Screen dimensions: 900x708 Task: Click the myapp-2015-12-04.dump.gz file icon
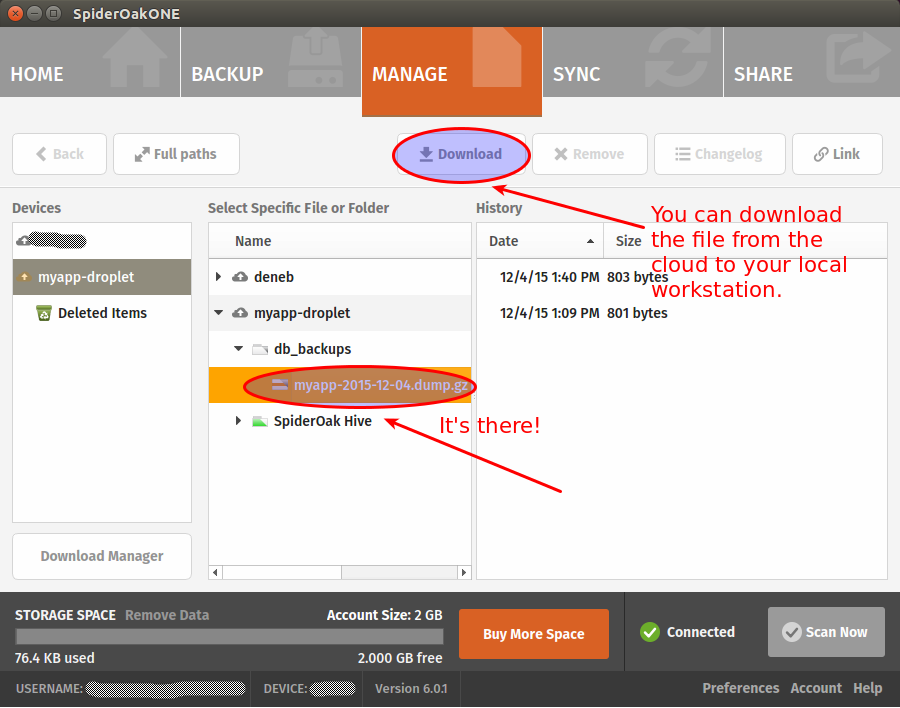[x=280, y=385]
